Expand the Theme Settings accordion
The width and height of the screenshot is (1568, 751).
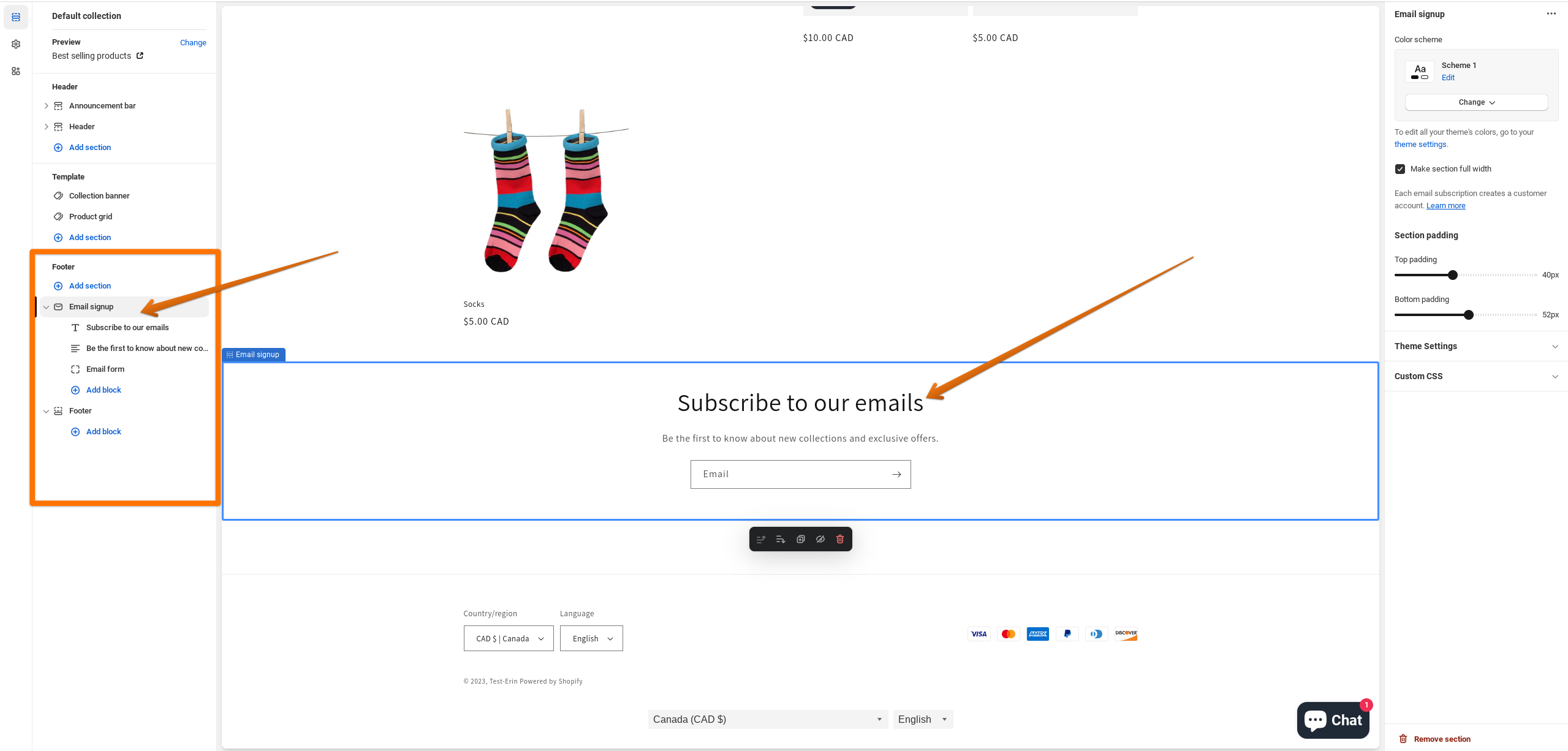(x=1476, y=346)
